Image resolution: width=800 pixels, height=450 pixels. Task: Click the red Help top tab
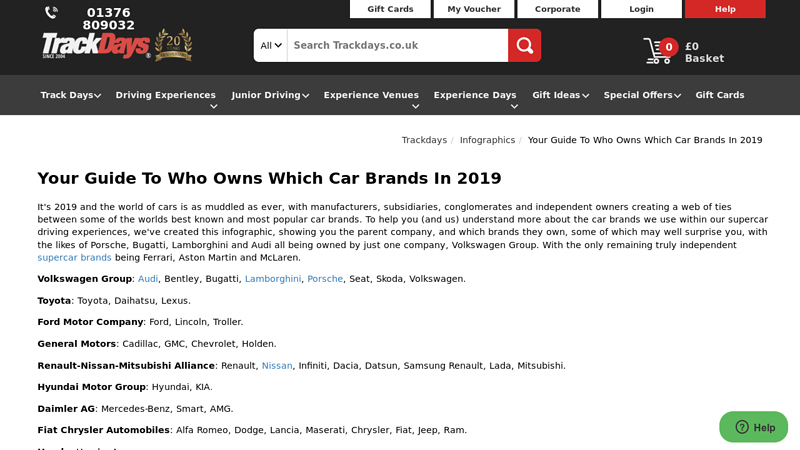pyautogui.click(x=725, y=9)
